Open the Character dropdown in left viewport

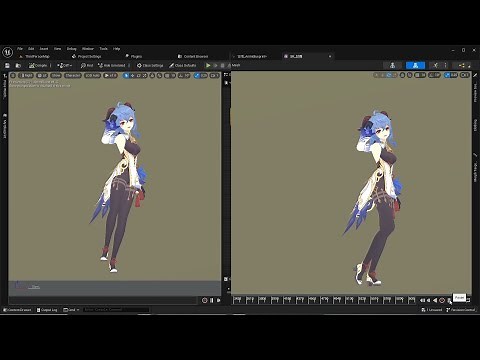coord(73,76)
